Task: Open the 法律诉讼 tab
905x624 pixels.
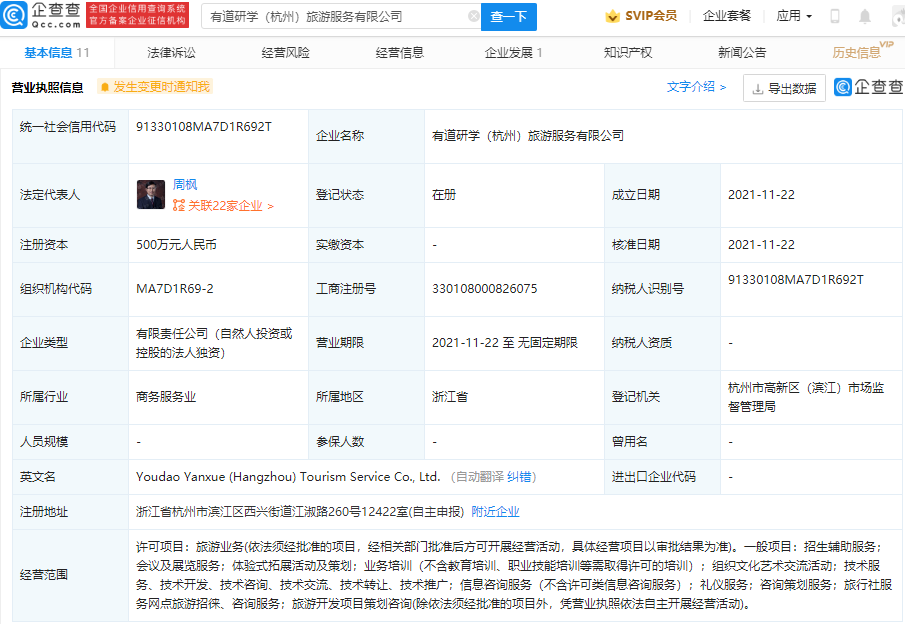Action: tap(171, 53)
